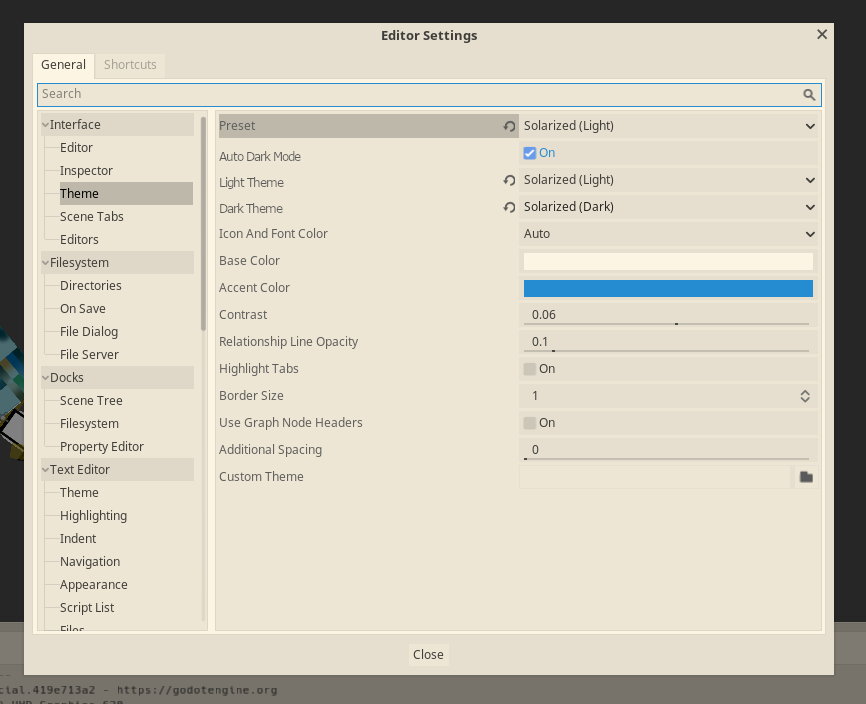866x704 pixels.
Task: Click the Close button
Action: tap(428, 655)
